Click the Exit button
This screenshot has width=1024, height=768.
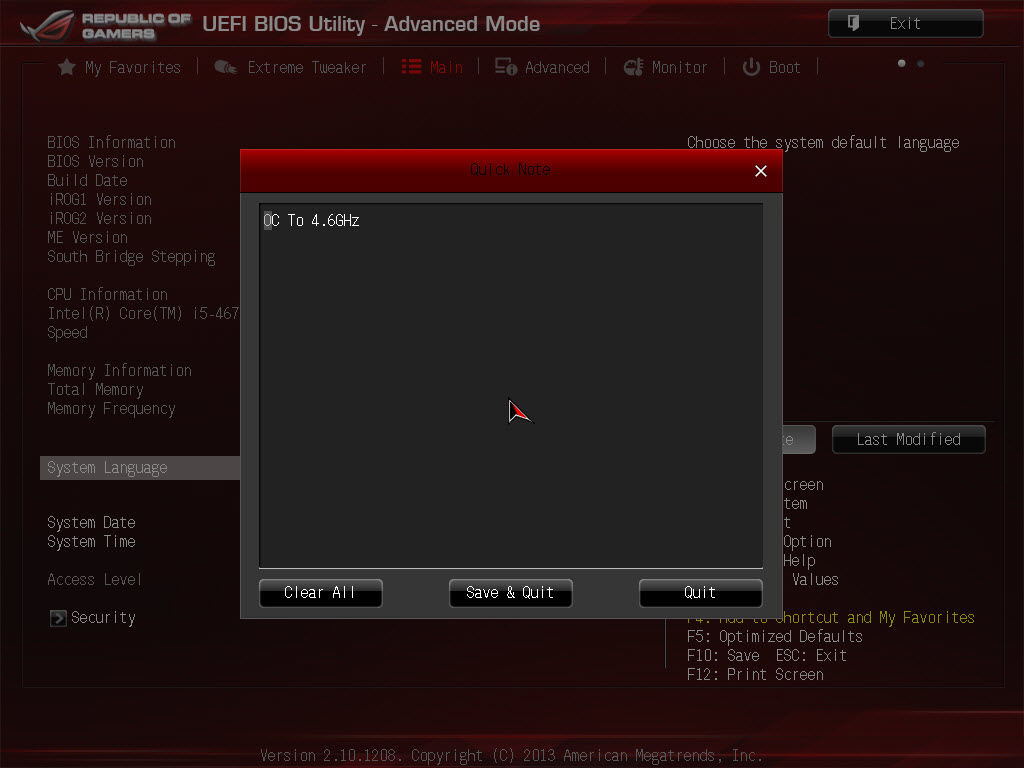pos(906,24)
